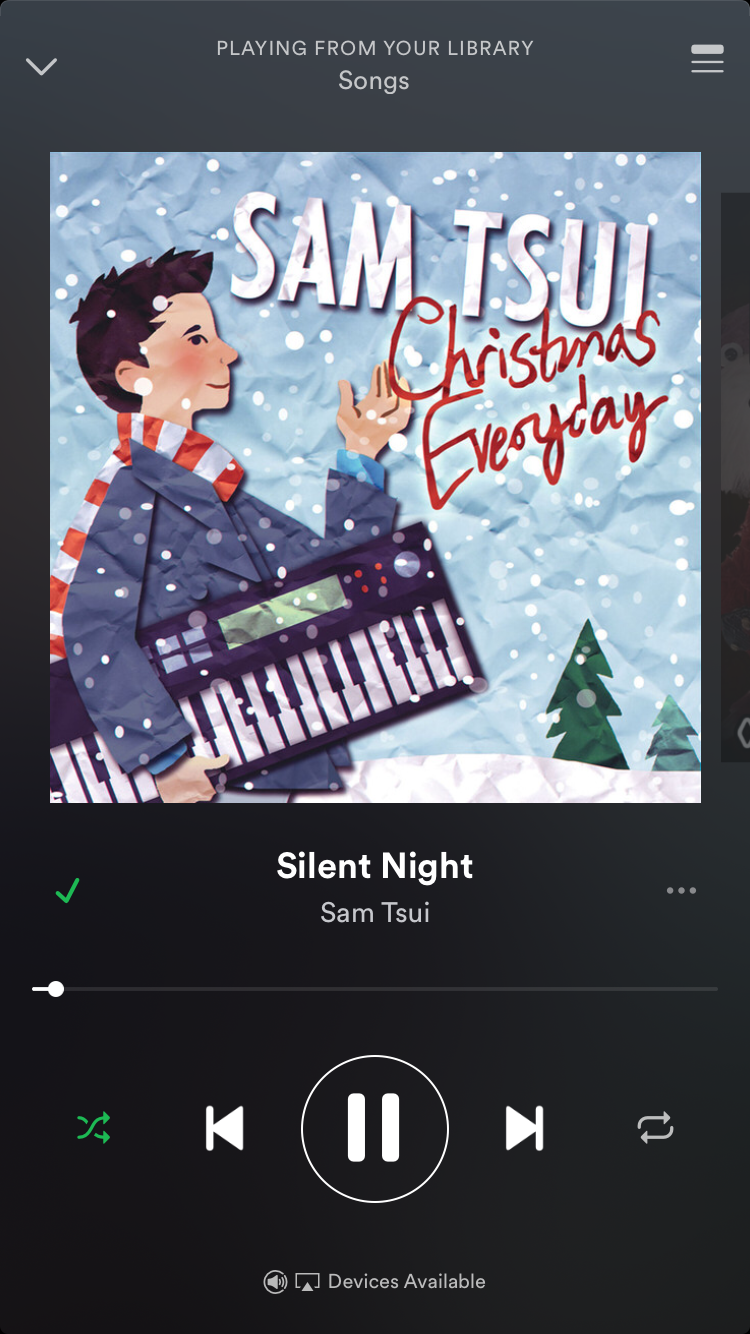Viewport: 750px width, 1334px height.
Task: Toggle shuffle mode off
Action: 94,1128
